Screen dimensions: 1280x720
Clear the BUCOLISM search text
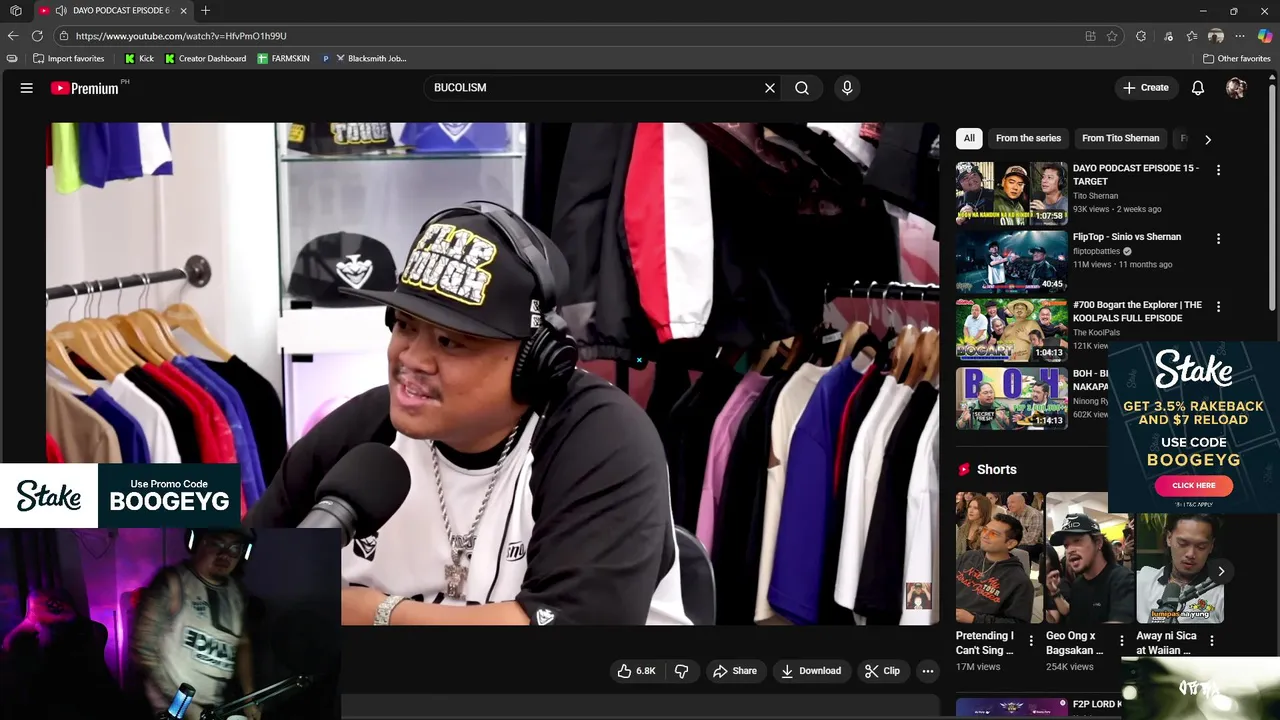pos(770,88)
